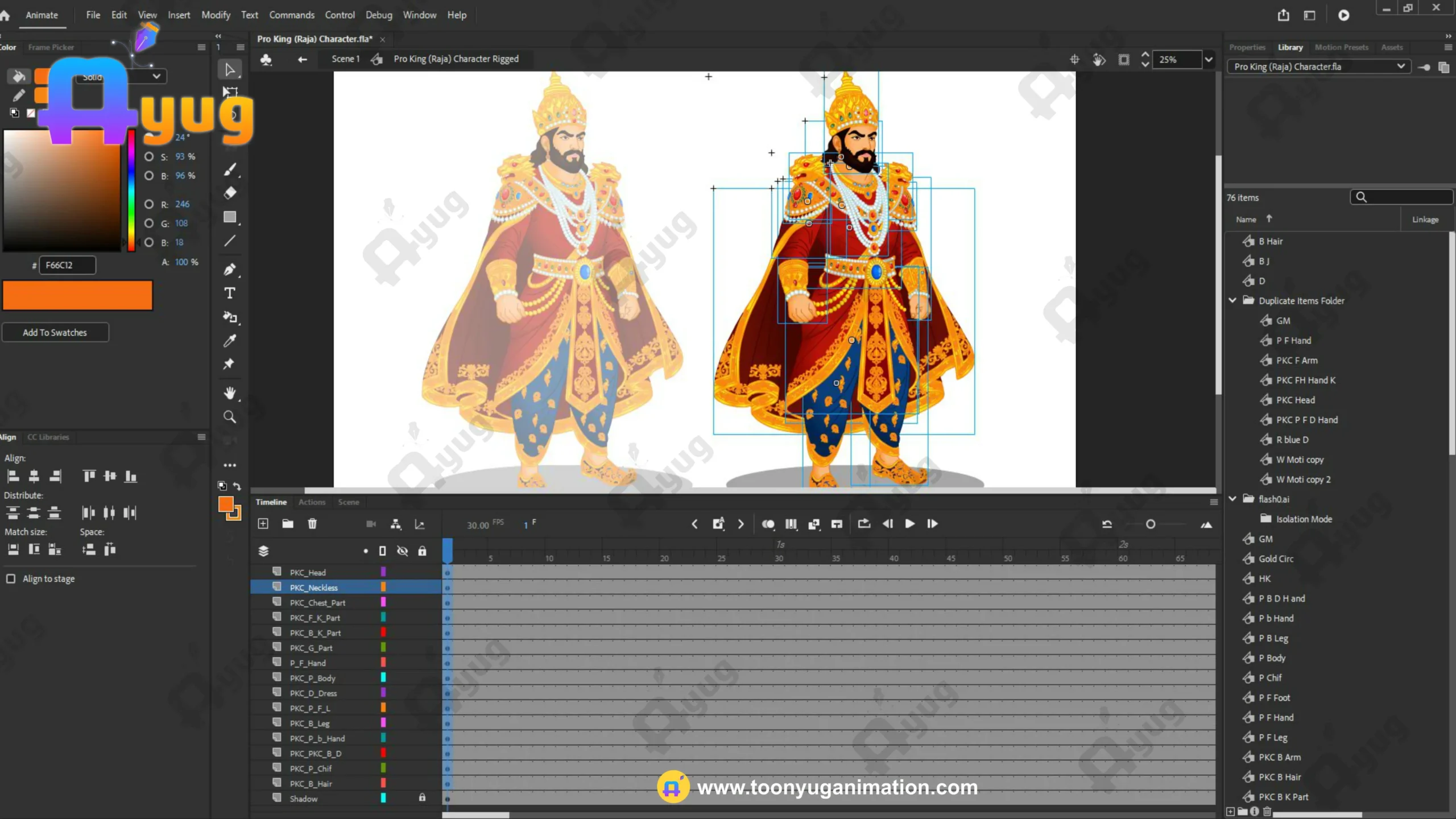The image size is (1456, 819).
Task: Enable Align to stage checkbox
Action: pos(11,578)
